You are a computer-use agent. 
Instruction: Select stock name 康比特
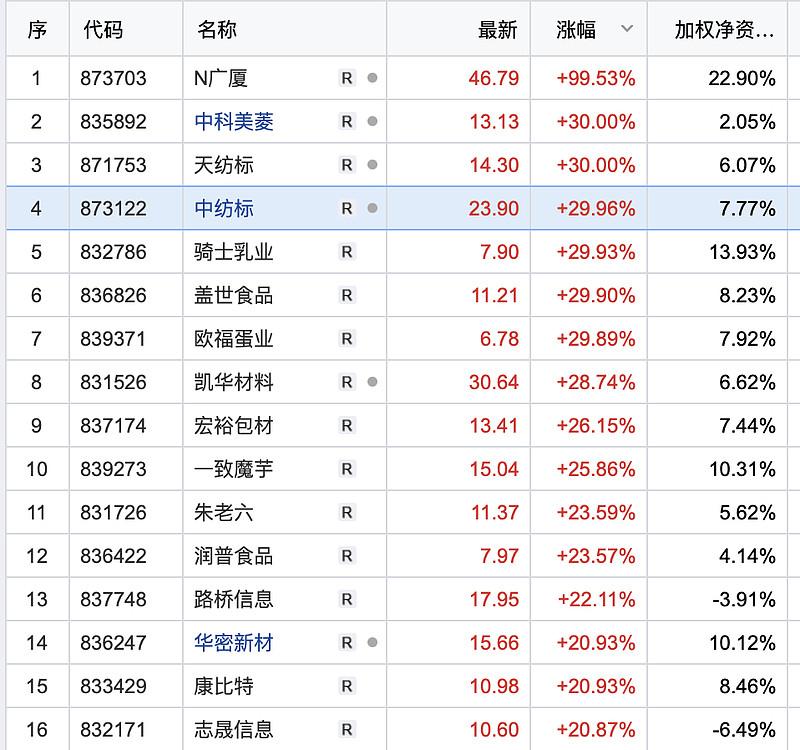click(x=224, y=686)
